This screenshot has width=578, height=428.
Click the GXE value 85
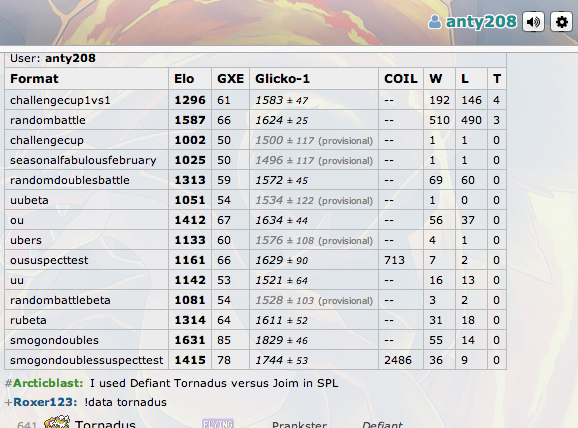[224, 340]
